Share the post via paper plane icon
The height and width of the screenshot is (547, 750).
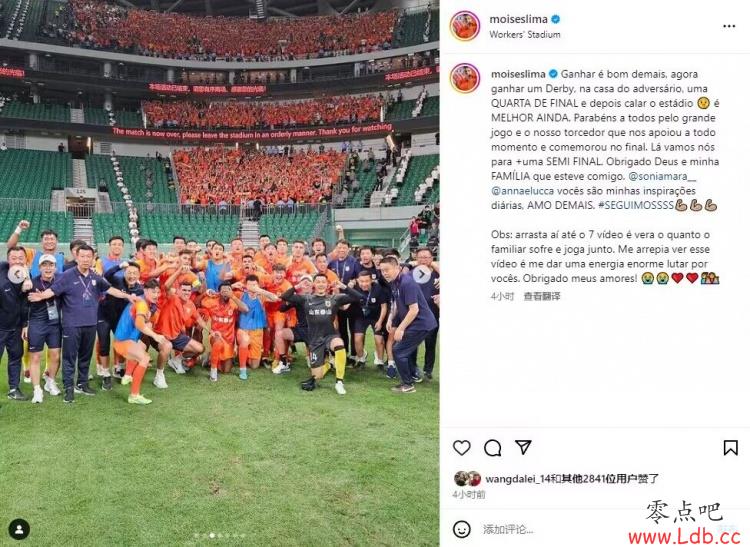pos(523,447)
